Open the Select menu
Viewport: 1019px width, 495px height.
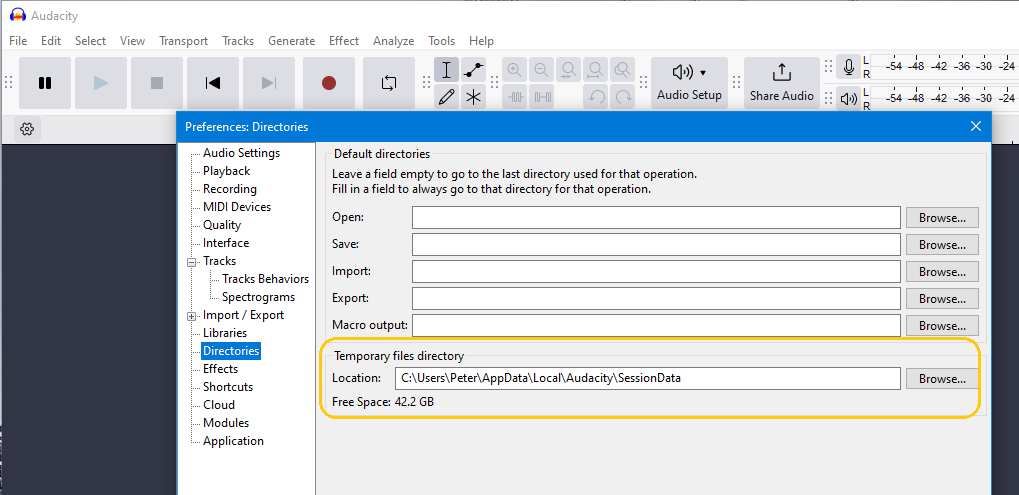tap(90, 40)
